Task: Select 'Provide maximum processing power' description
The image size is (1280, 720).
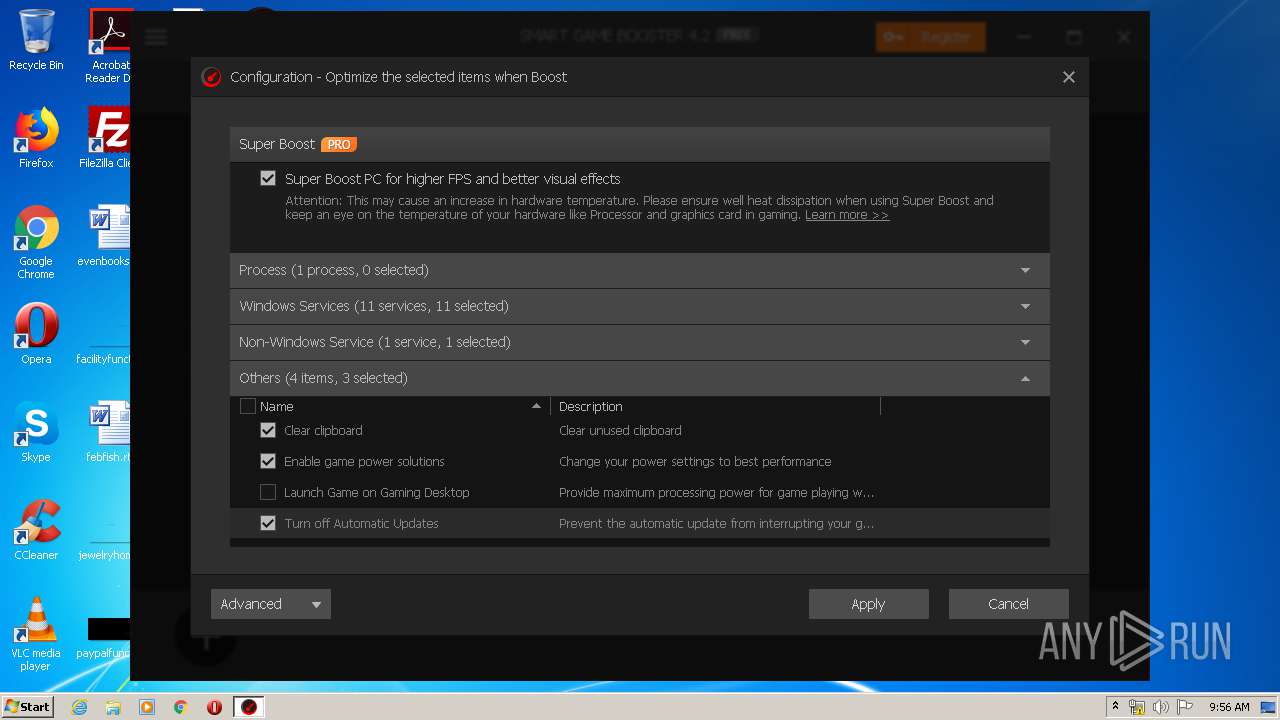Action: click(x=716, y=493)
